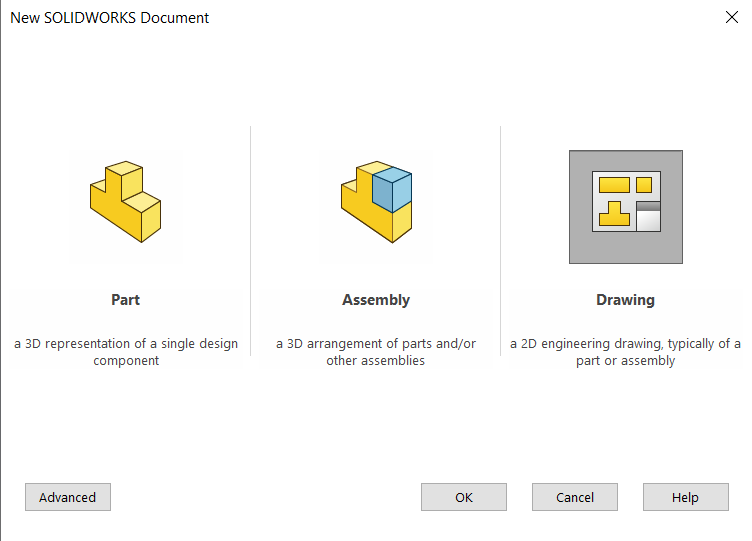Click the small yellow square in Drawing icon
This screenshot has width=752, height=541.
click(644, 184)
